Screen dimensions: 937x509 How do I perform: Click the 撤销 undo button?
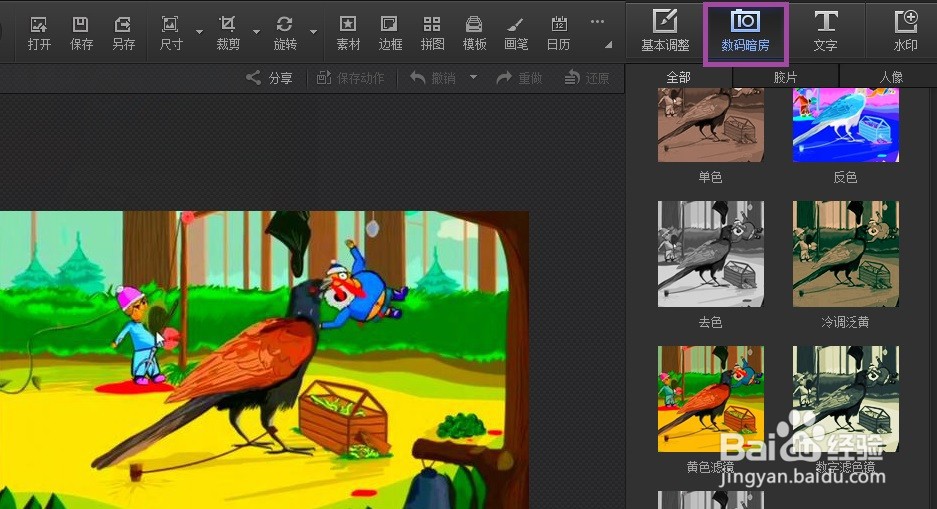(x=433, y=78)
